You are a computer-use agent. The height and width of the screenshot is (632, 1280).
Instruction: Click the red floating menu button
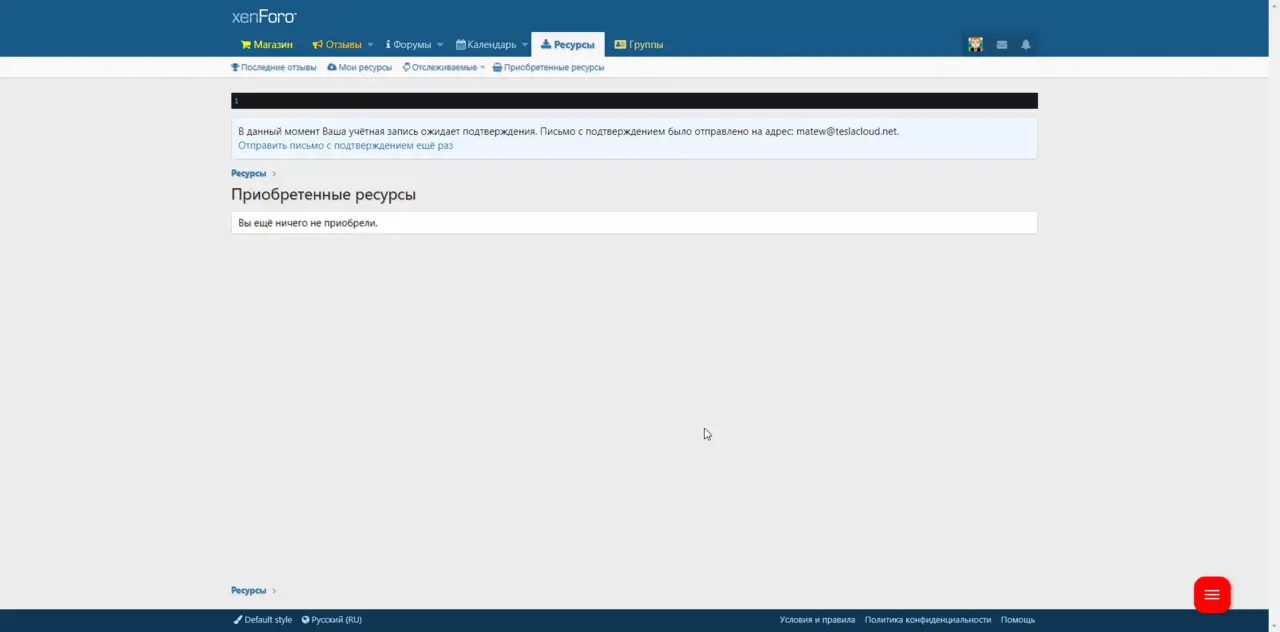coord(1211,595)
